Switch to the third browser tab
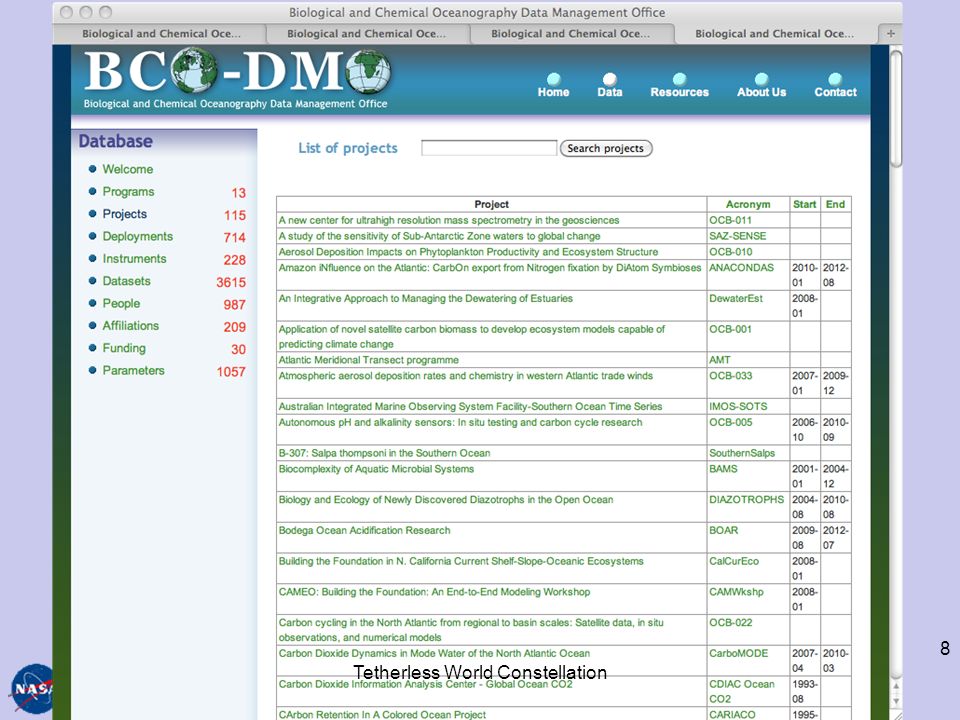This screenshot has width=960, height=720. 570,34
